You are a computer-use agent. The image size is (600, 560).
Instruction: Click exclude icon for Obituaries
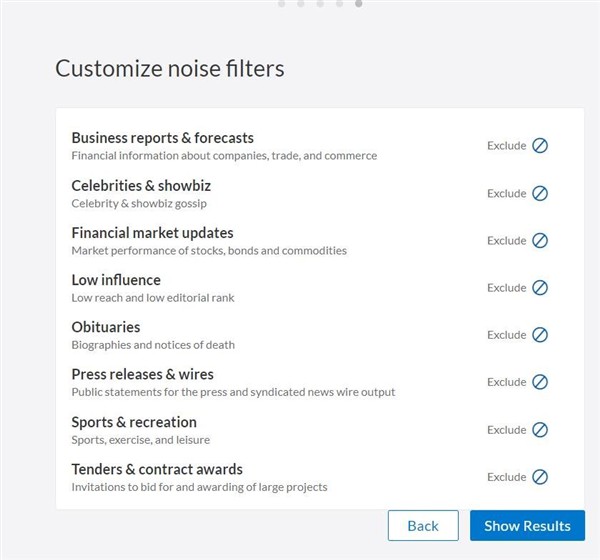point(540,335)
